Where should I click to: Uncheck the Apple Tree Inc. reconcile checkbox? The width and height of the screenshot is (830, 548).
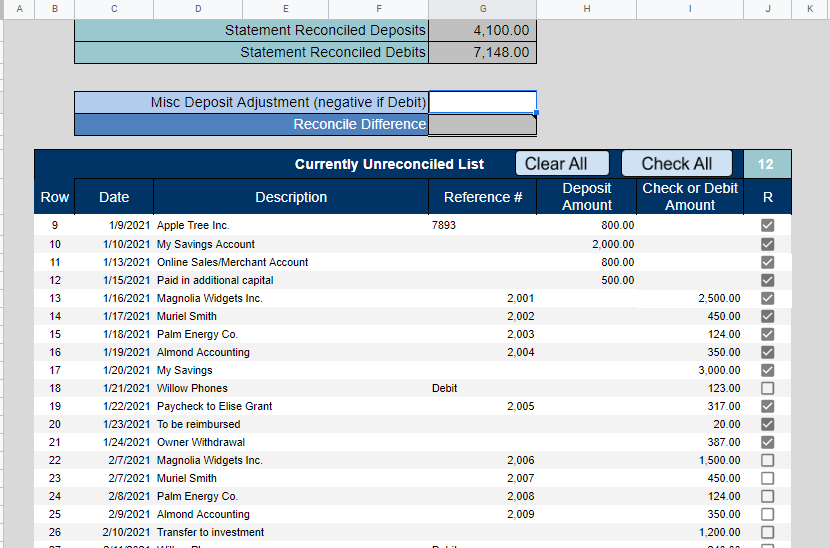(x=767, y=226)
